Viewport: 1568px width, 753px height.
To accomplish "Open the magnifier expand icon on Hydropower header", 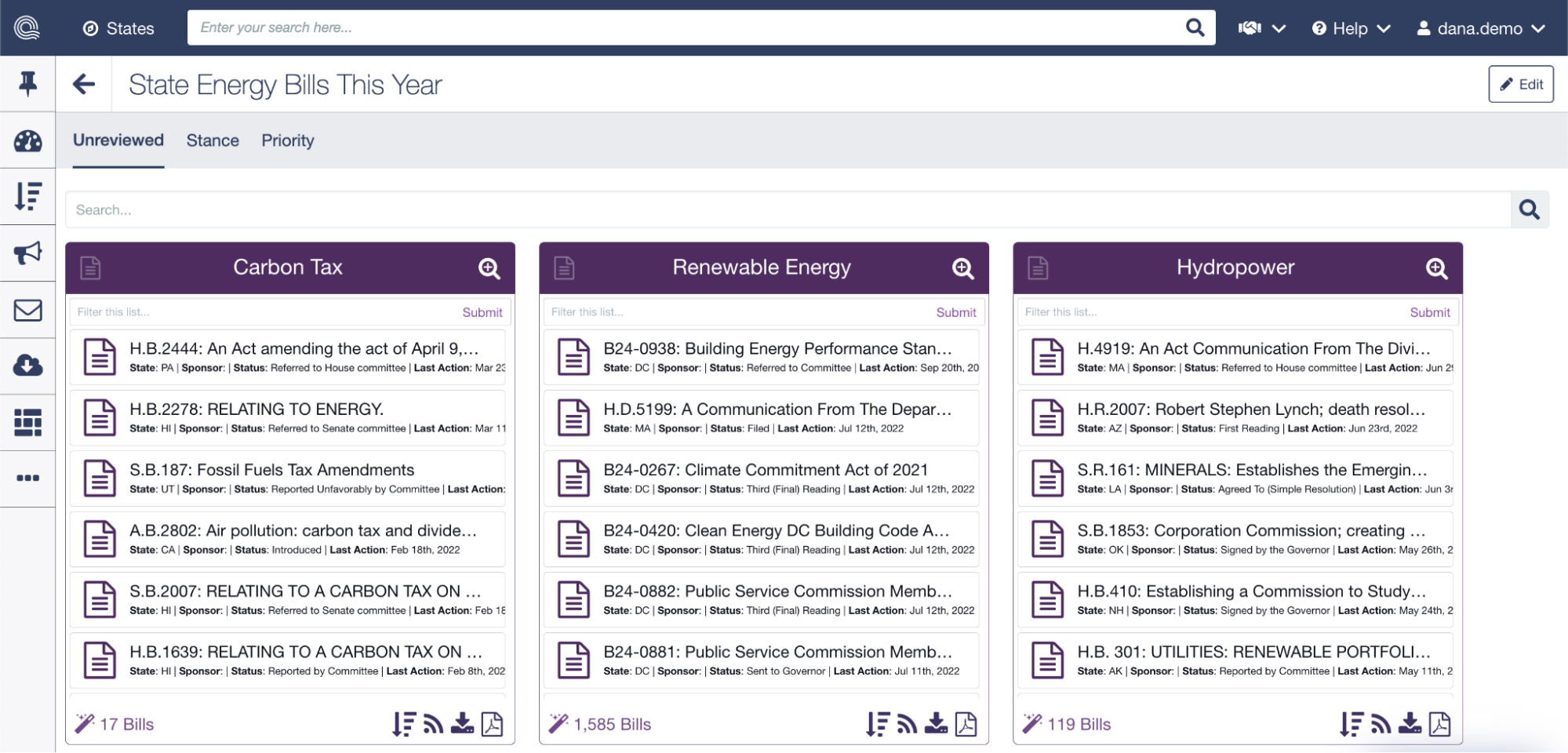I will (1437, 267).
